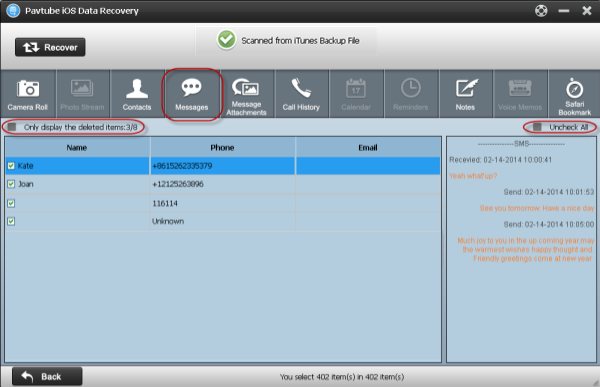Image resolution: width=600 pixels, height=387 pixels.
Task: Close the Pavtube window
Action: (x=587, y=11)
